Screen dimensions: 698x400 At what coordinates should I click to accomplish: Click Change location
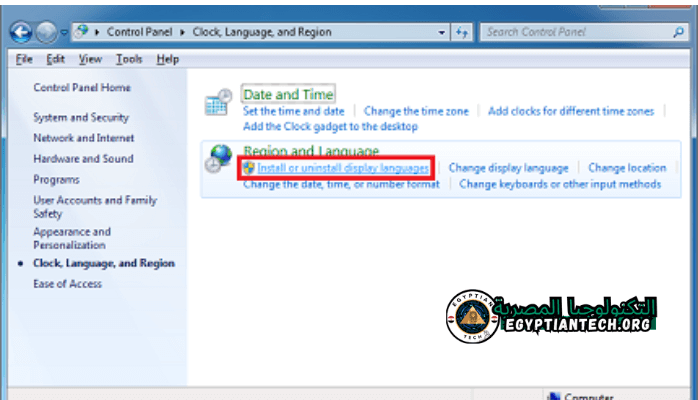coord(627,168)
